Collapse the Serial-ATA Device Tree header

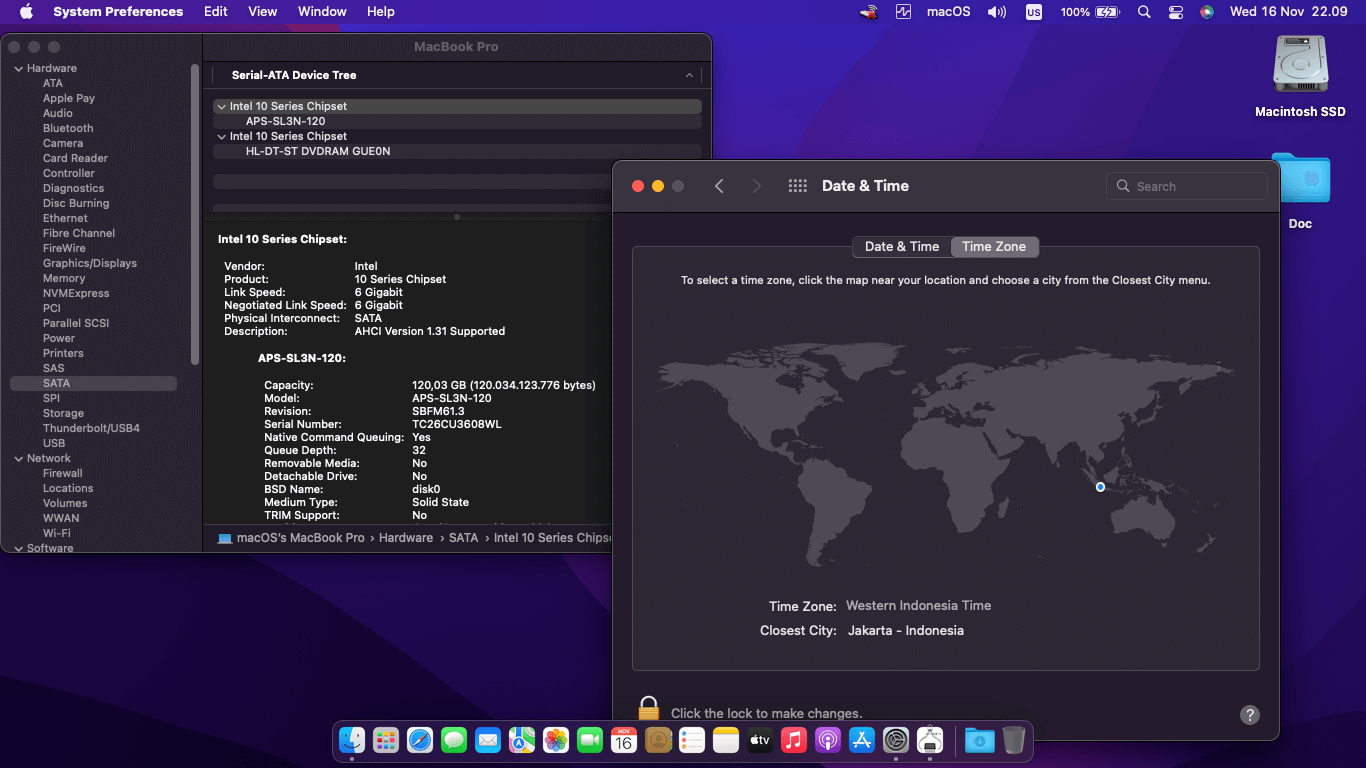pyautogui.click(x=689, y=75)
